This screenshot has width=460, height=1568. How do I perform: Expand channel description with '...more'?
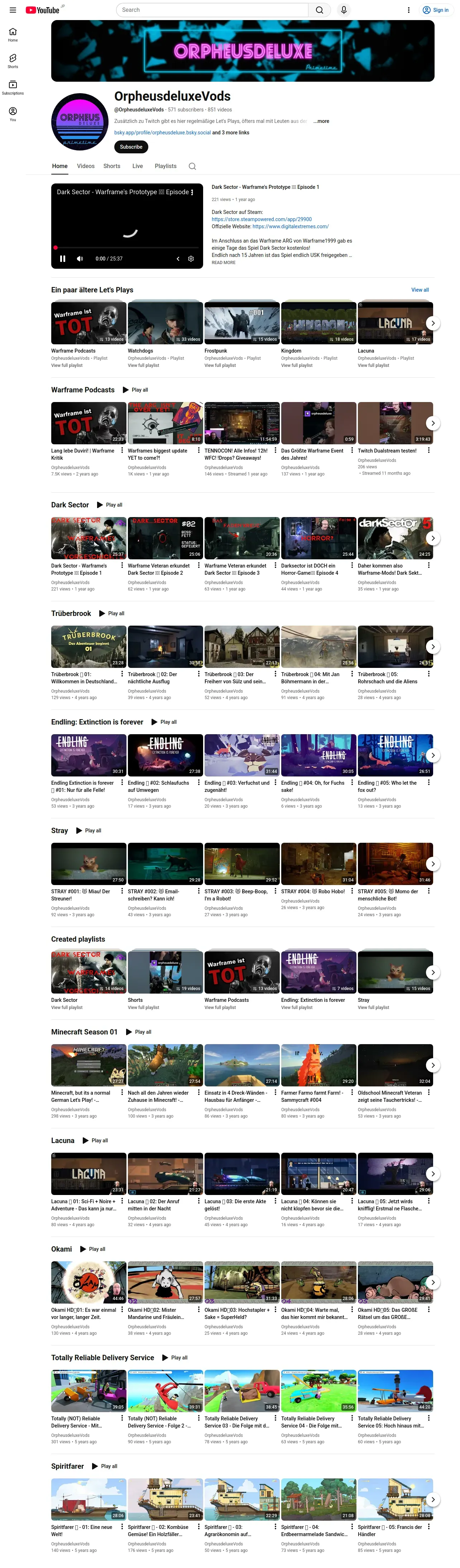(321, 121)
